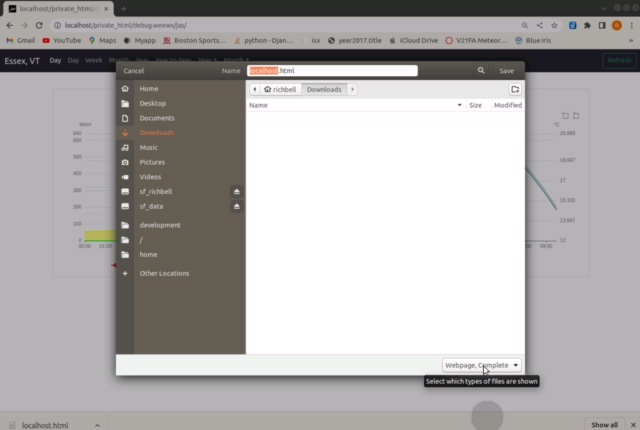Viewport: 640px width, 430px height.
Task: Click the Name column sort arrow
Action: pos(459,105)
